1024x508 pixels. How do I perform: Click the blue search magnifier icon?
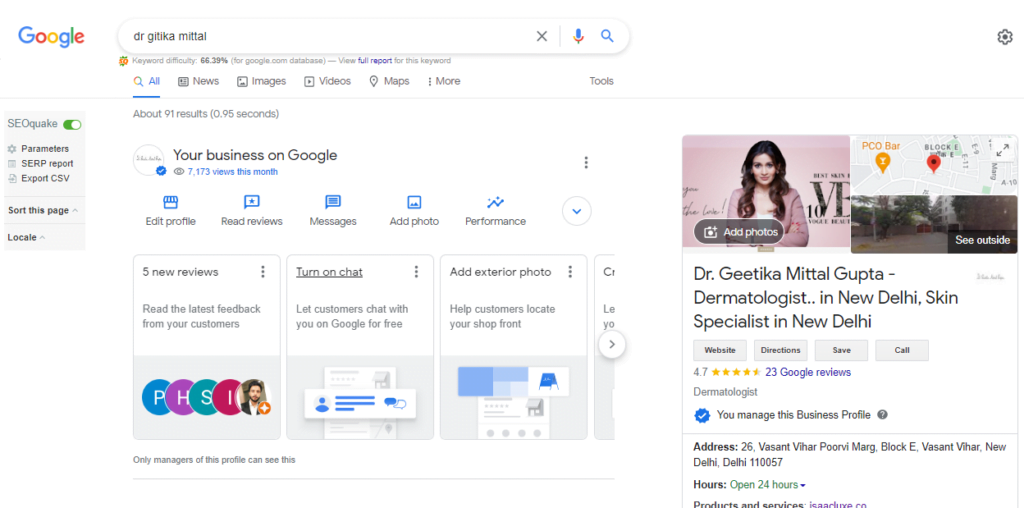point(607,36)
